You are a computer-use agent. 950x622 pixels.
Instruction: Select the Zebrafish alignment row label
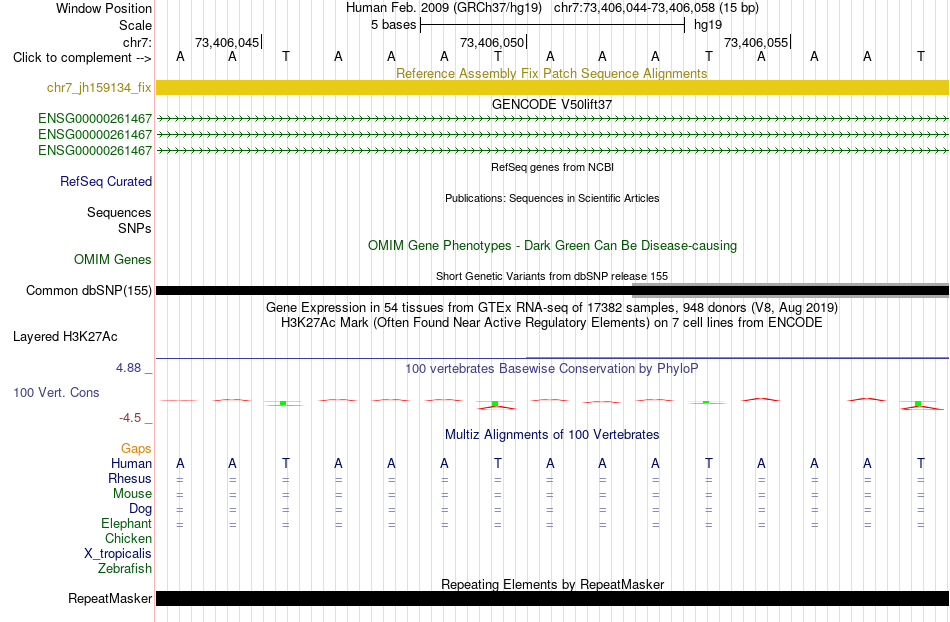click(125, 569)
